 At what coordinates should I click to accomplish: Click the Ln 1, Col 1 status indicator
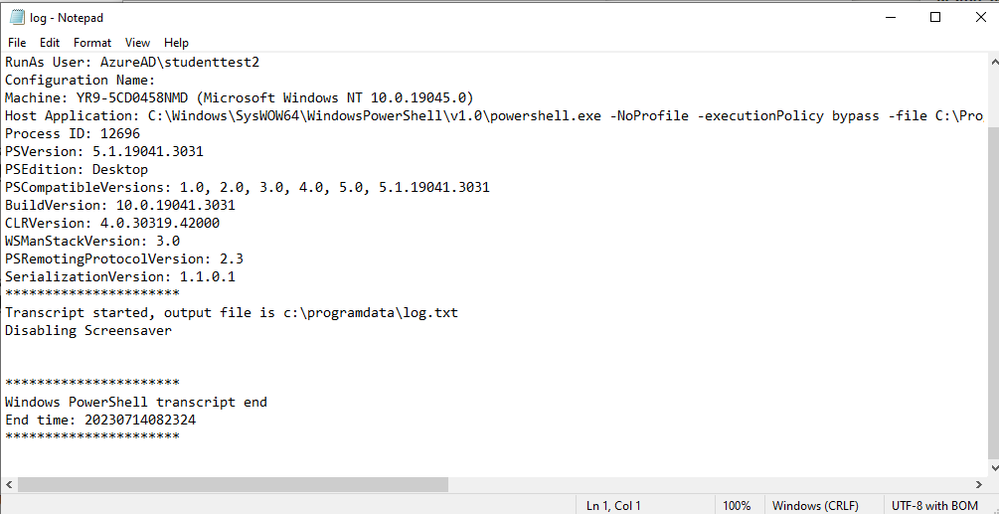click(614, 506)
